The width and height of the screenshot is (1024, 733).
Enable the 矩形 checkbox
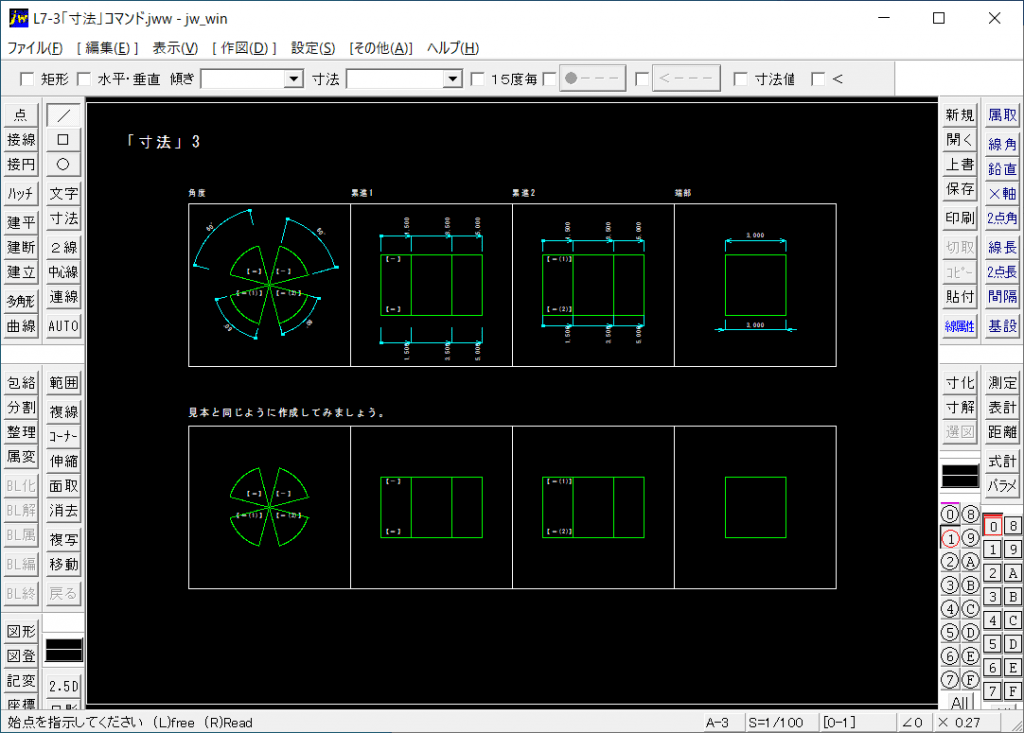(x=27, y=79)
